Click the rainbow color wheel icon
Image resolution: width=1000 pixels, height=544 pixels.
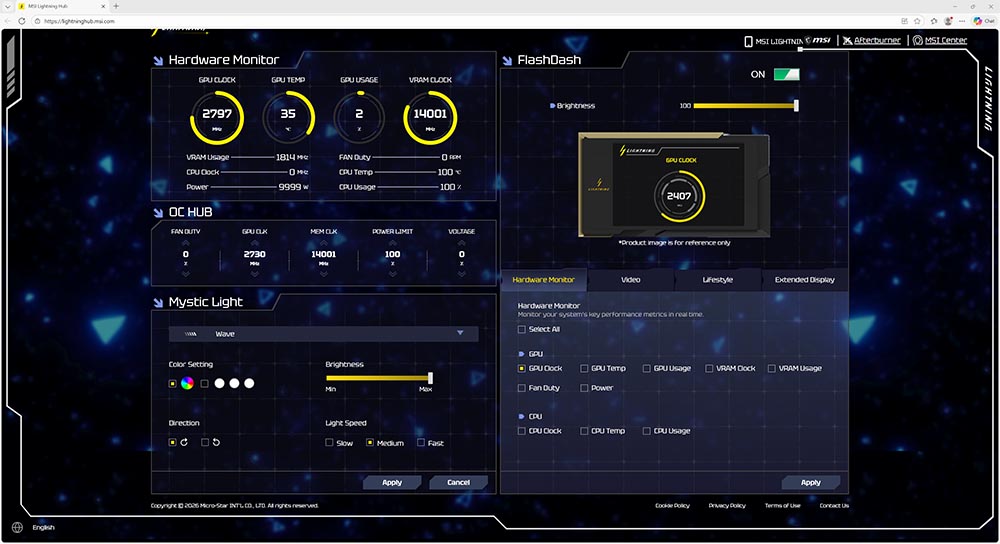187,383
